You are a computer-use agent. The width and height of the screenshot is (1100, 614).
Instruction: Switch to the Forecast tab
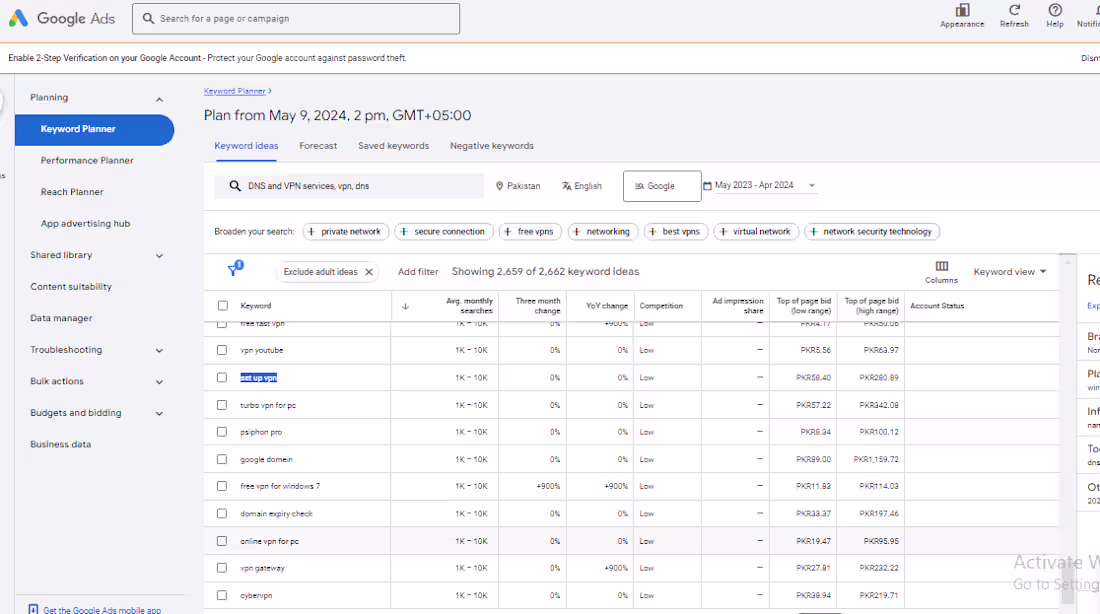pos(318,145)
